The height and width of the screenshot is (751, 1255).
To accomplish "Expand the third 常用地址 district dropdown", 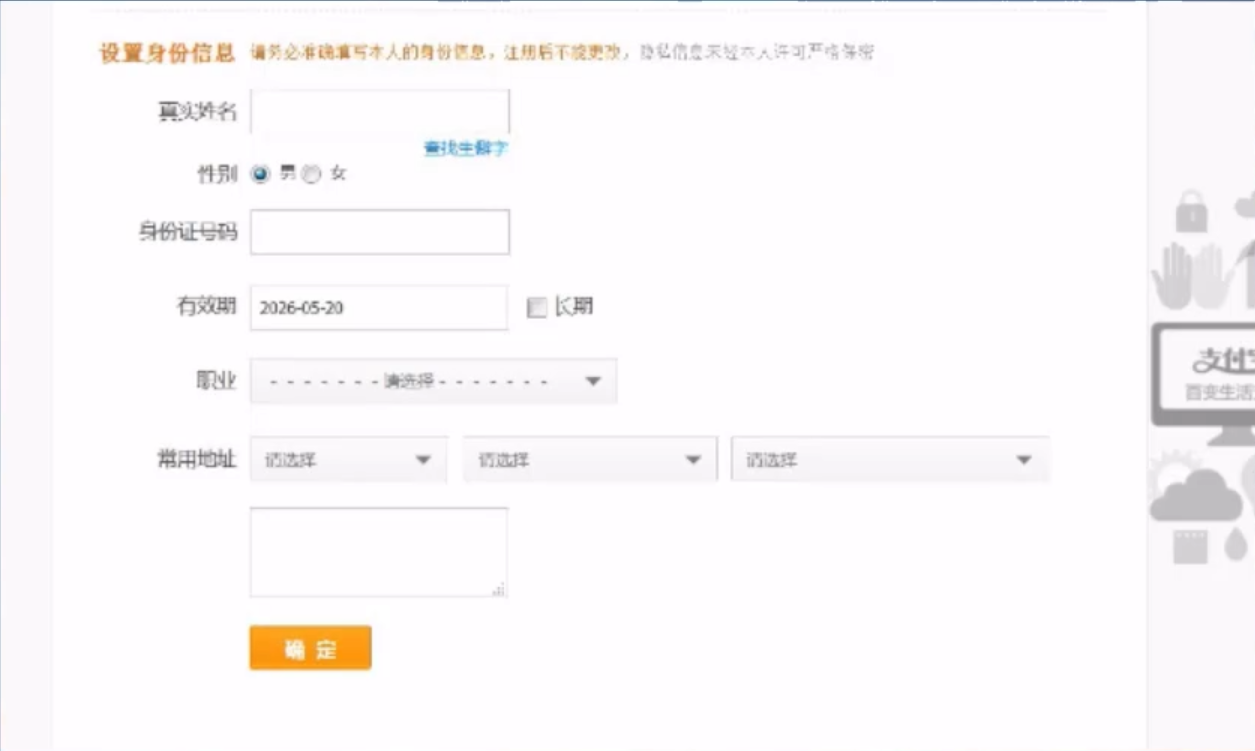I will (889, 460).
